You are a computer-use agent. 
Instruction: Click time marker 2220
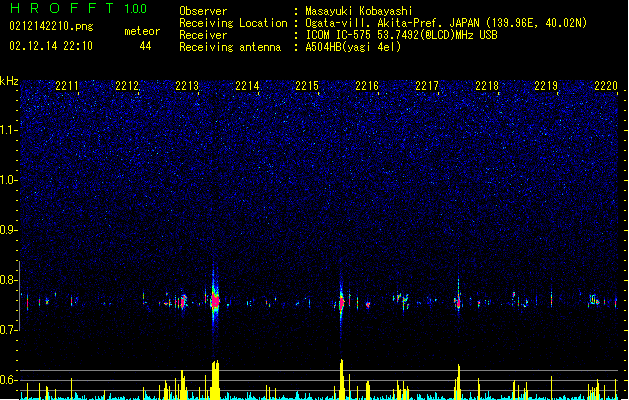pos(606,86)
